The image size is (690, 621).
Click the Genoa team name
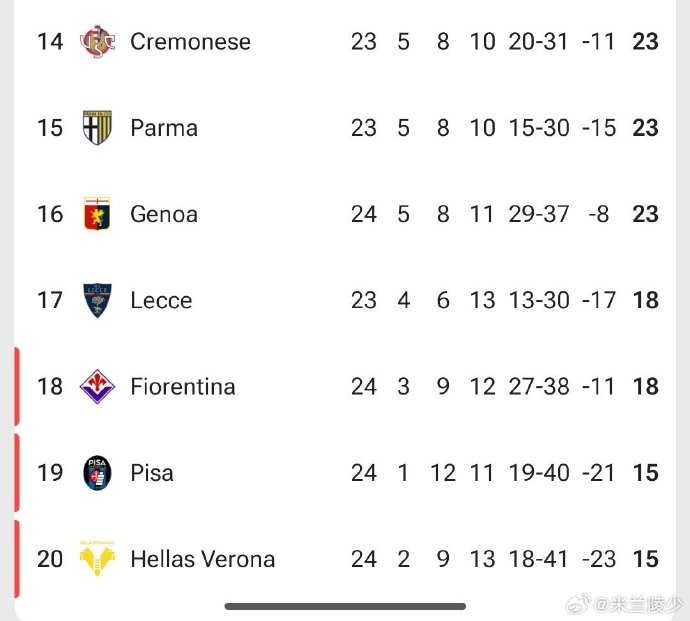click(x=164, y=214)
